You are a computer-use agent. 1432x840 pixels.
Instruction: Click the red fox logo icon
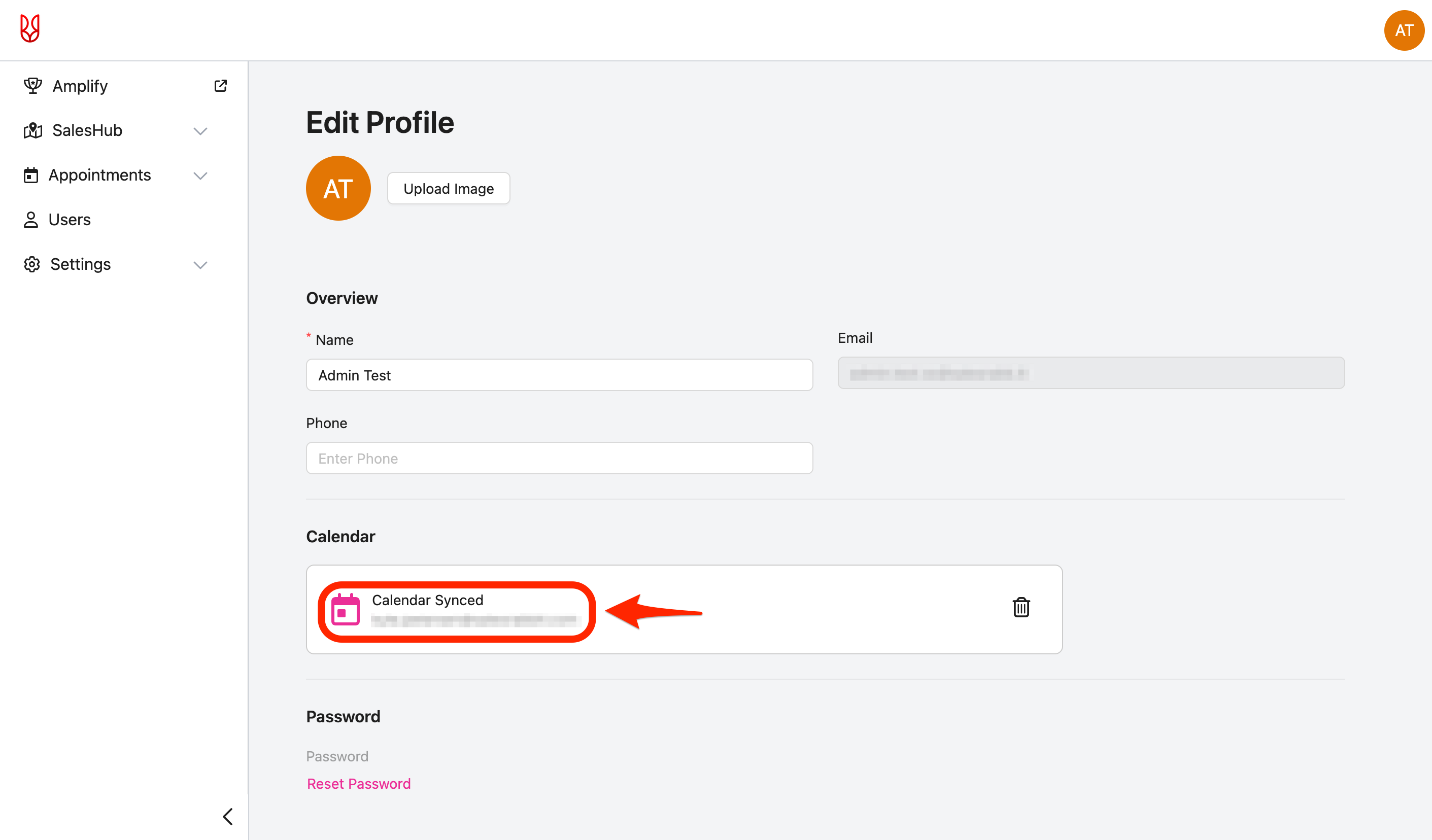29,28
